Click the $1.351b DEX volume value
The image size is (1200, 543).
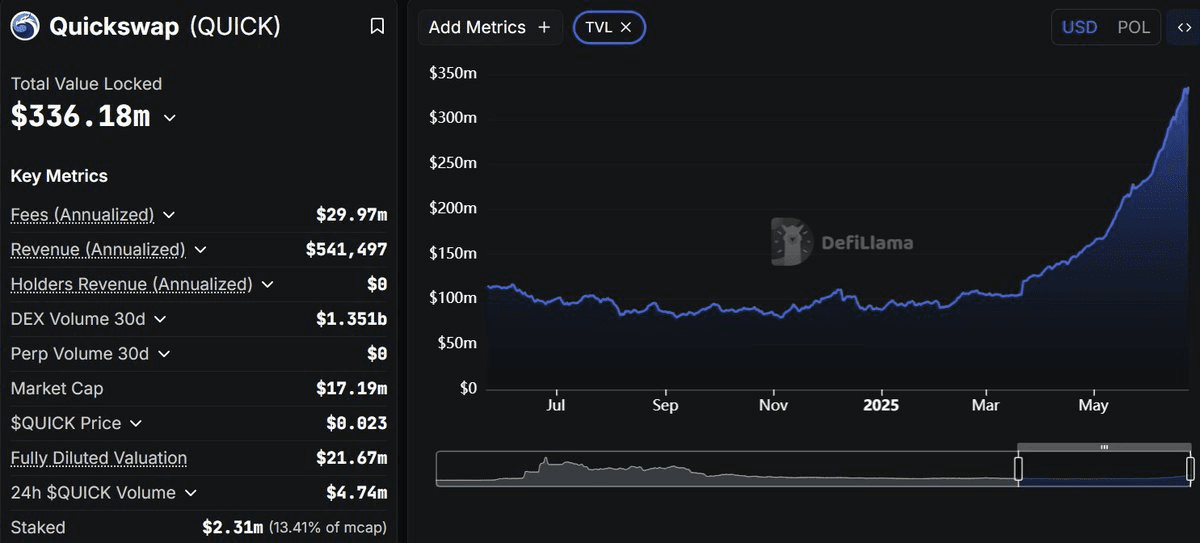tap(352, 319)
